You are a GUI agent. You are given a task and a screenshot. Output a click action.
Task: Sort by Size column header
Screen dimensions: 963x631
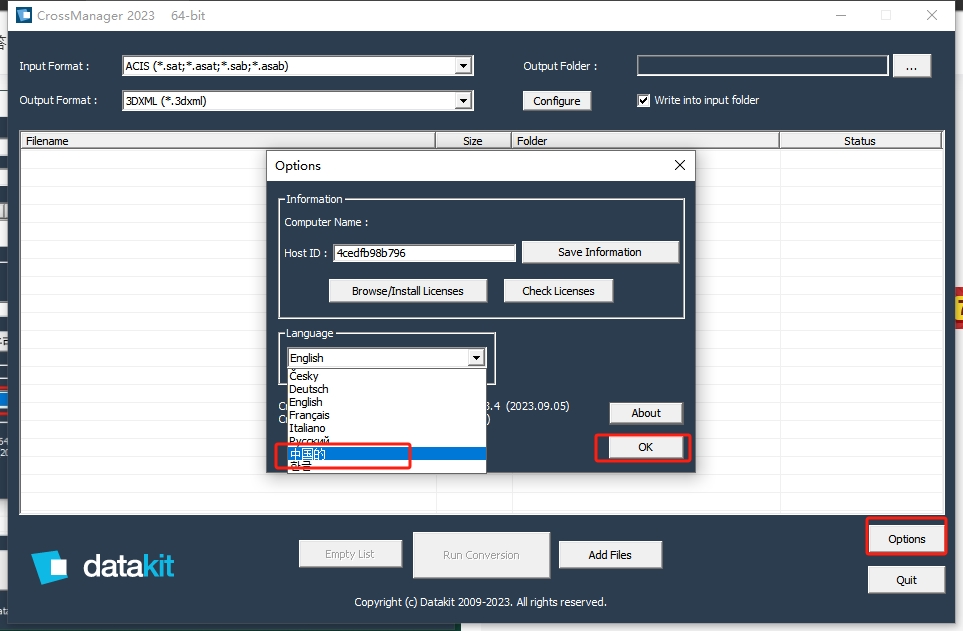click(x=473, y=141)
